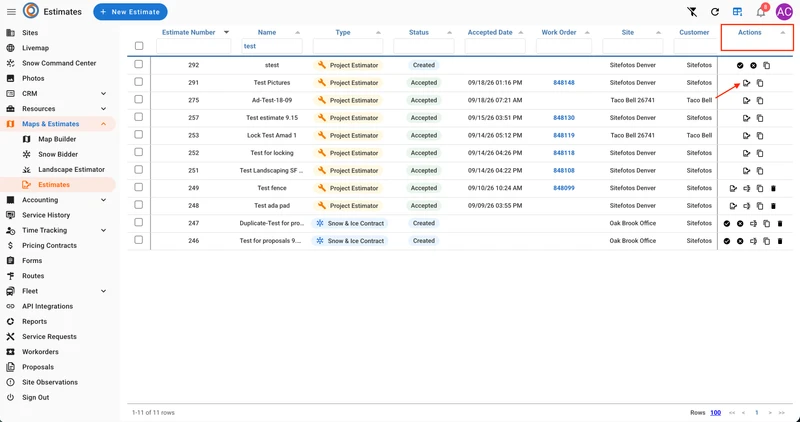Open work order link 848130
The image size is (800, 422).
pos(564,118)
